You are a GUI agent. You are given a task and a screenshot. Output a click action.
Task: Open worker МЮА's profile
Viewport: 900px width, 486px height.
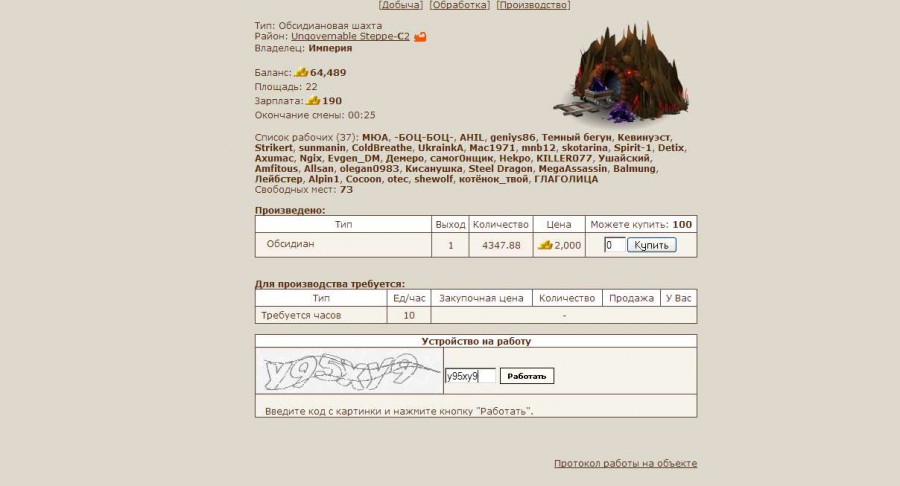click(375, 137)
